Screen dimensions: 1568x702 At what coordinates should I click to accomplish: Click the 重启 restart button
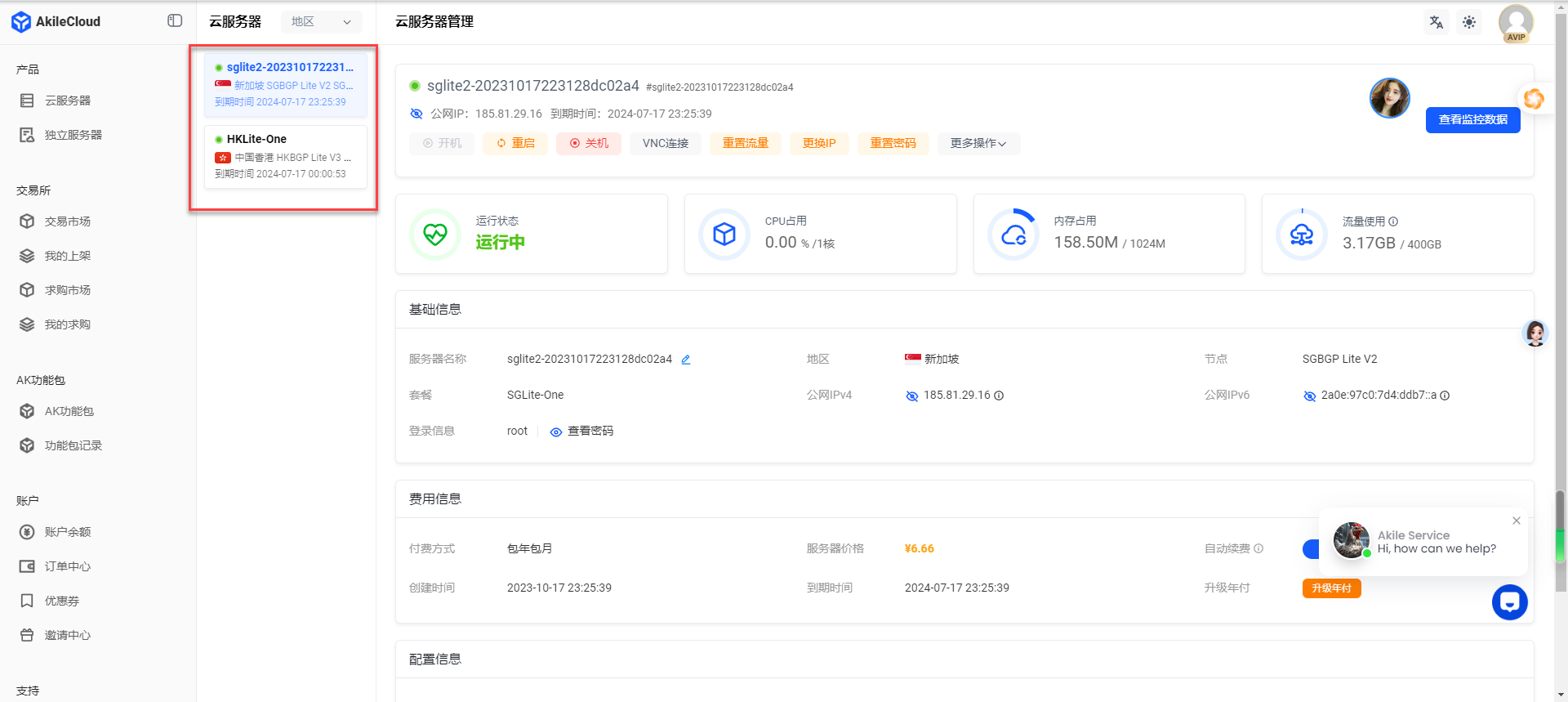click(x=515, y=144)
